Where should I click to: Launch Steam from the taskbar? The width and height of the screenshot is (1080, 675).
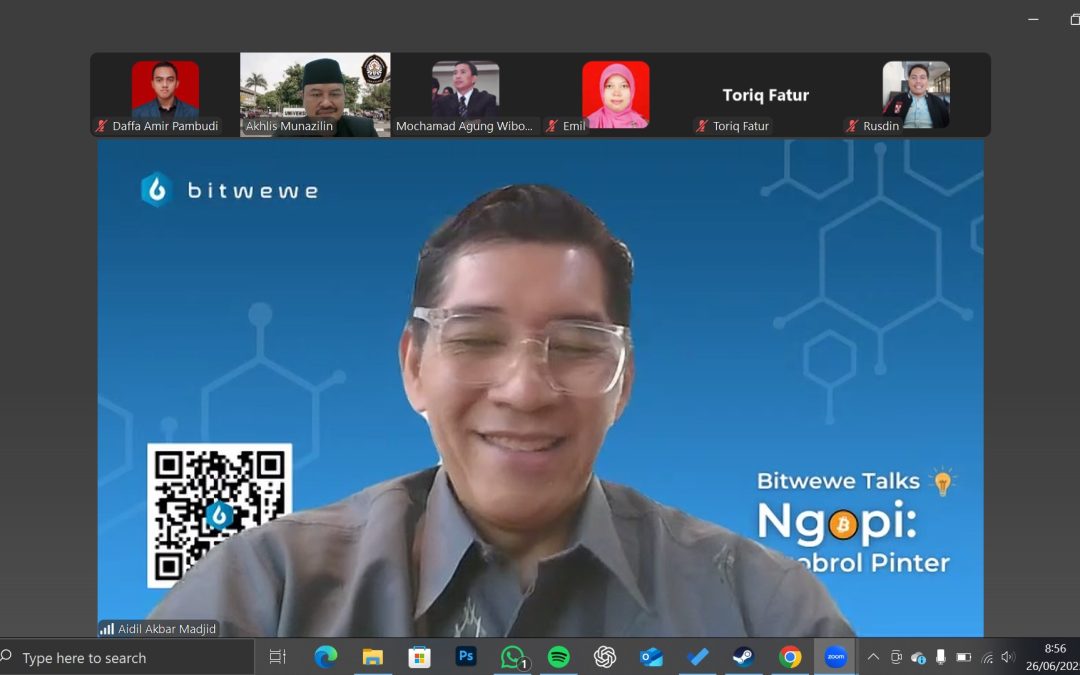click(744, 657)
